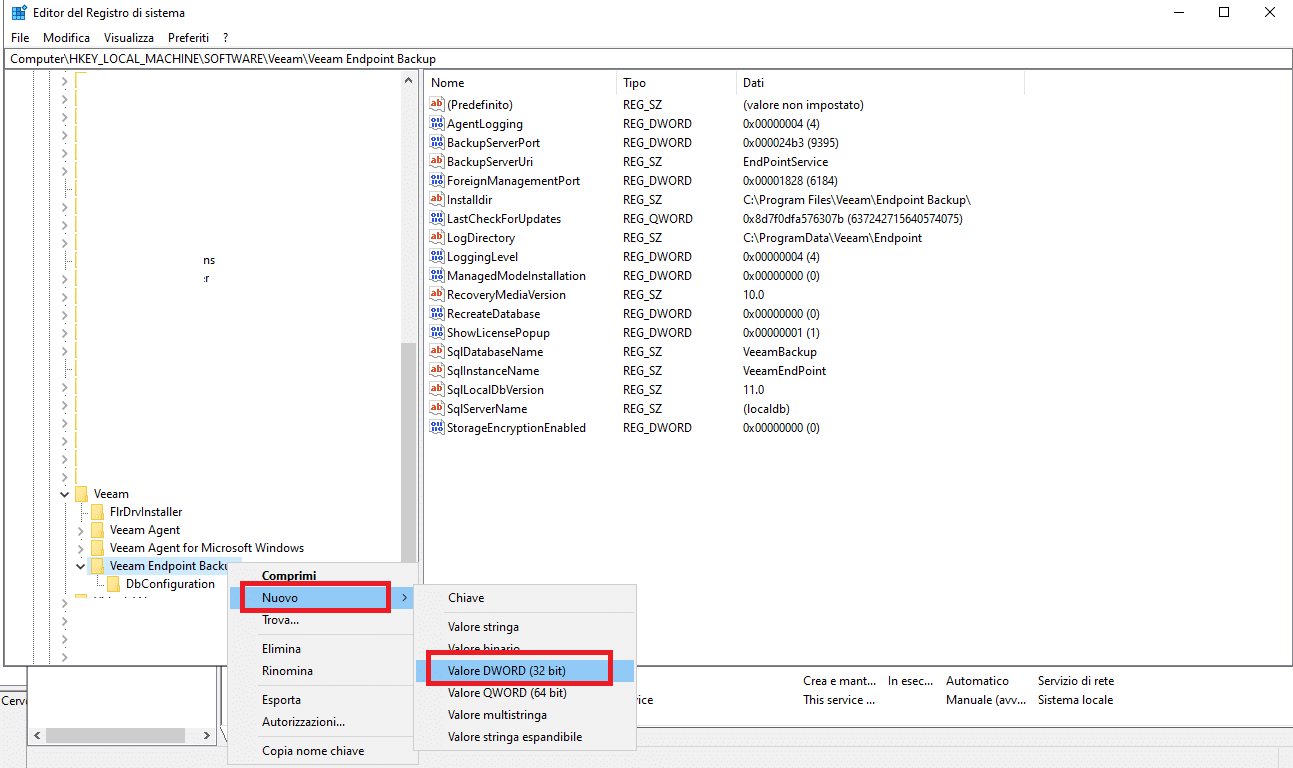Select the SqlLocalDbVersion value icon
The height and width of the screenshot is (768, 1293).
click(x=436, y=389)
